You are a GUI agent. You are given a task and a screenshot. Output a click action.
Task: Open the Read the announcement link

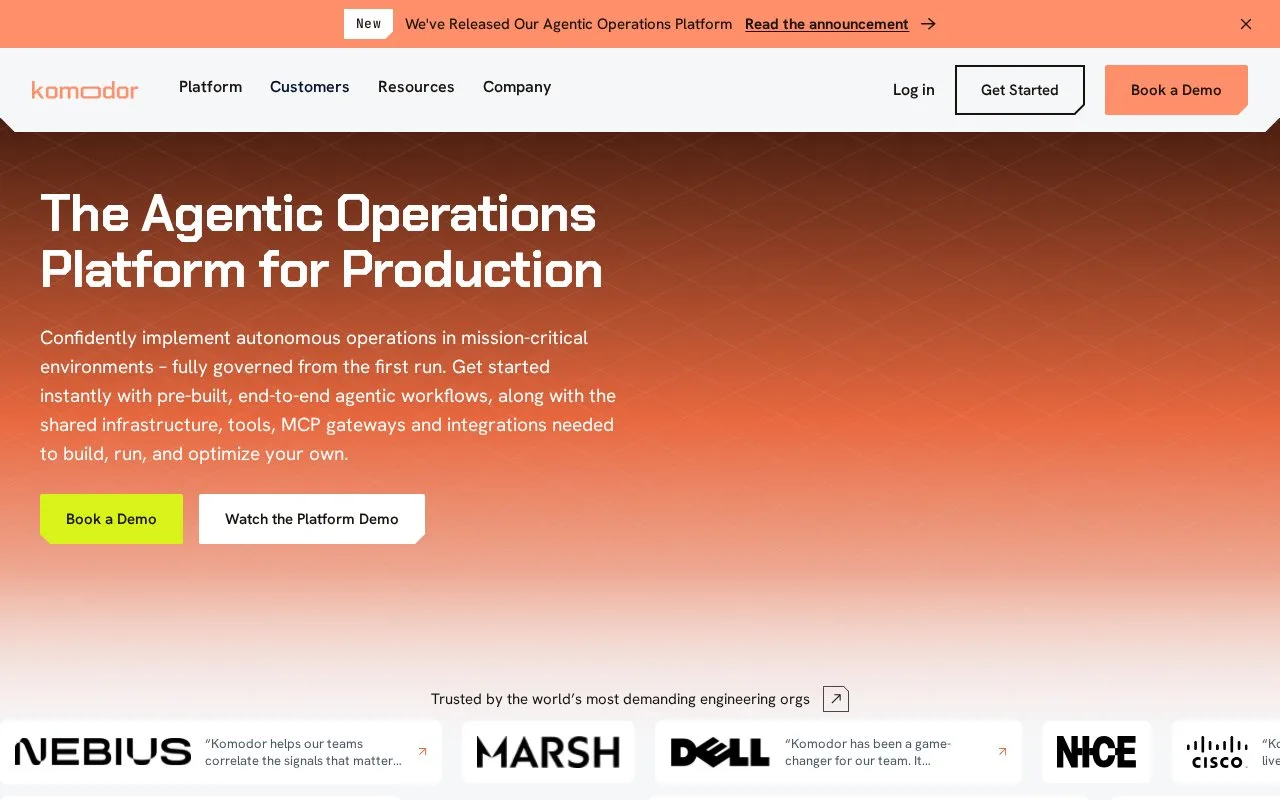pyautogui.click(x=827, y=24)
